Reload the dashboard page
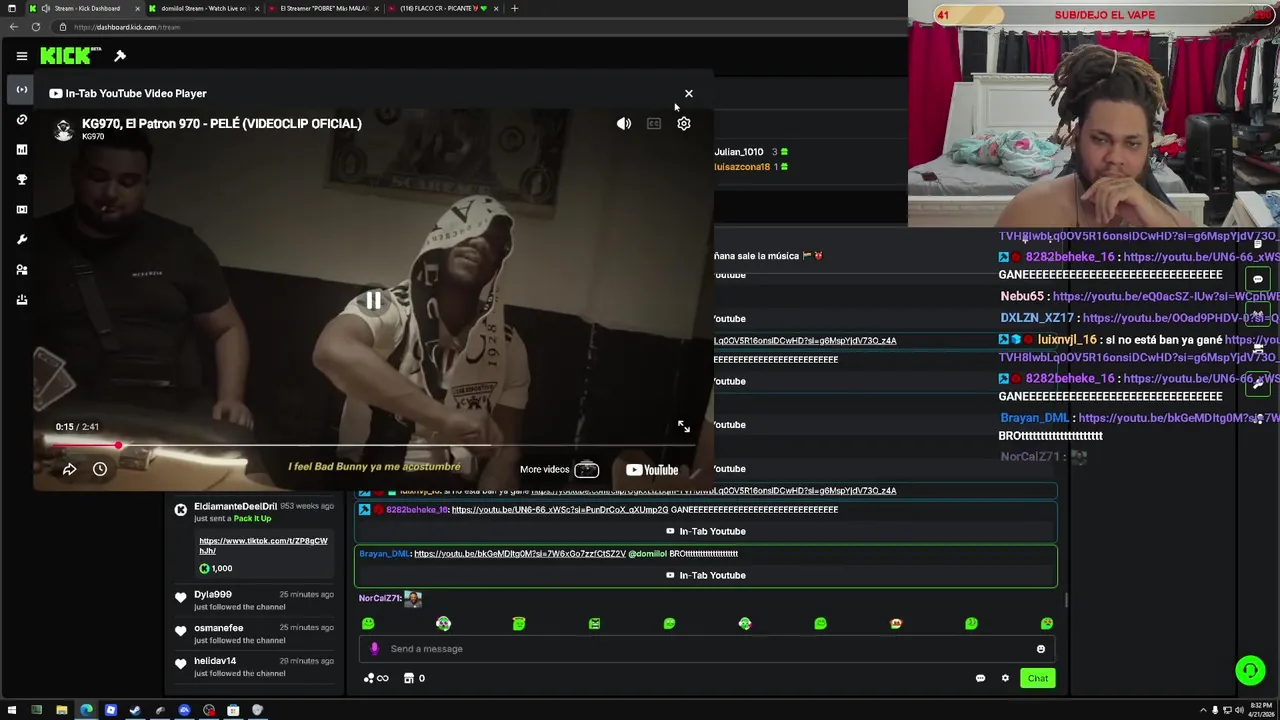Viewport: 1280px width, 720px height. [x=36, y=27]
